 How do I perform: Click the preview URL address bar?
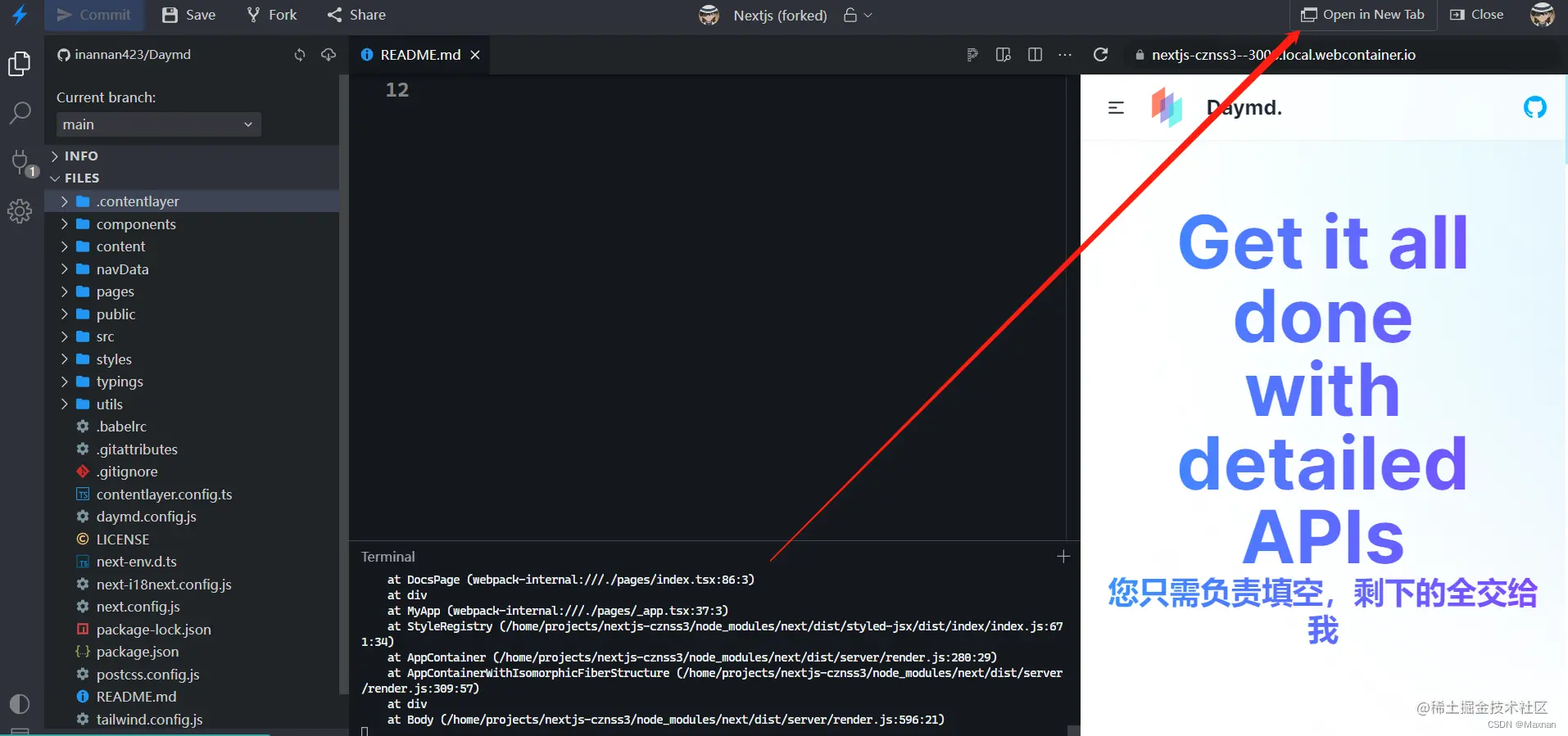(x=1344, y=55)
